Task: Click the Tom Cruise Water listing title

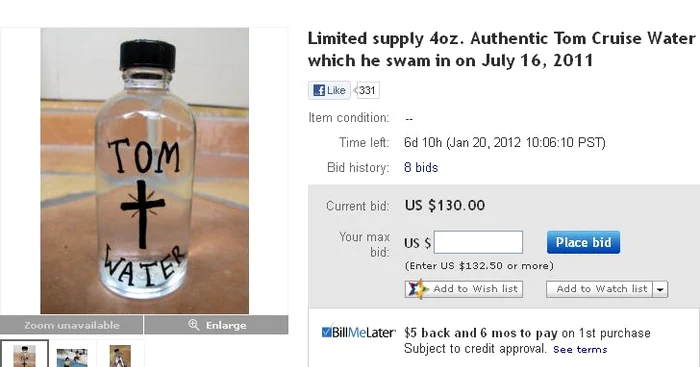Action: click(x=501, y=49)
